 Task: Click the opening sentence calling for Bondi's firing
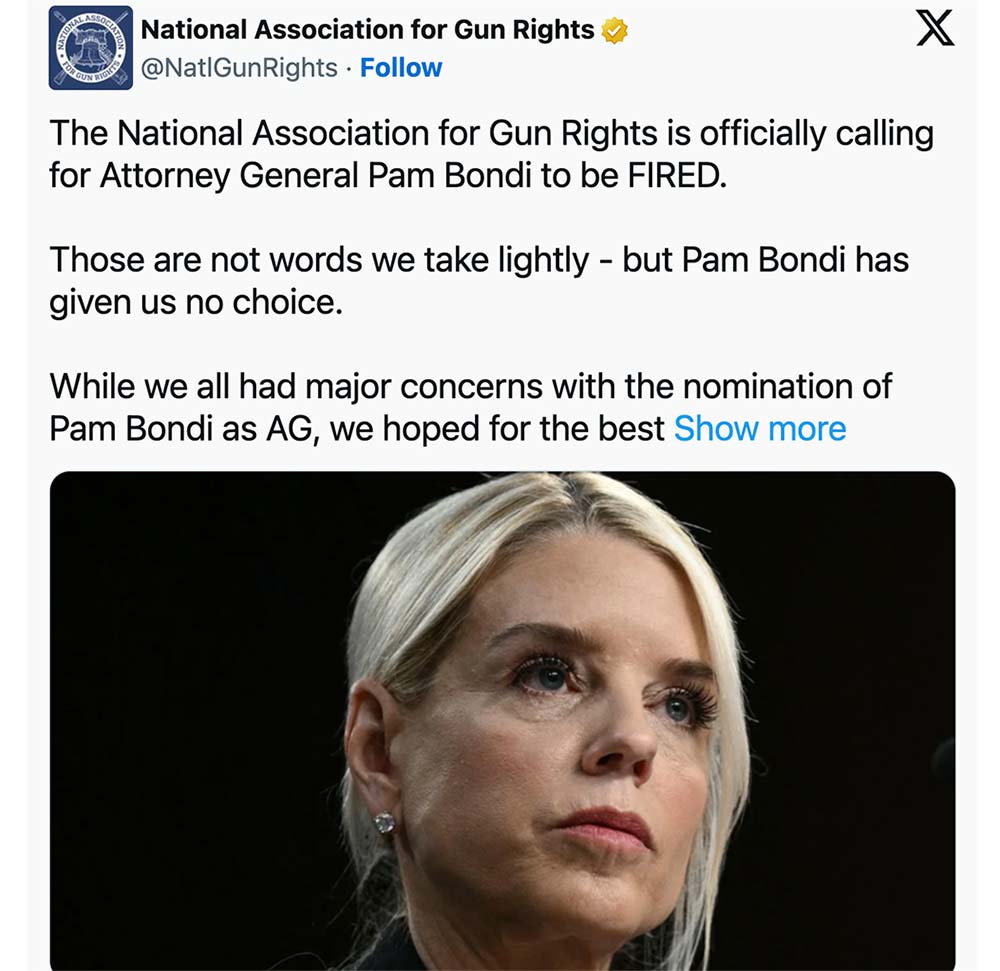click(490, 154)
